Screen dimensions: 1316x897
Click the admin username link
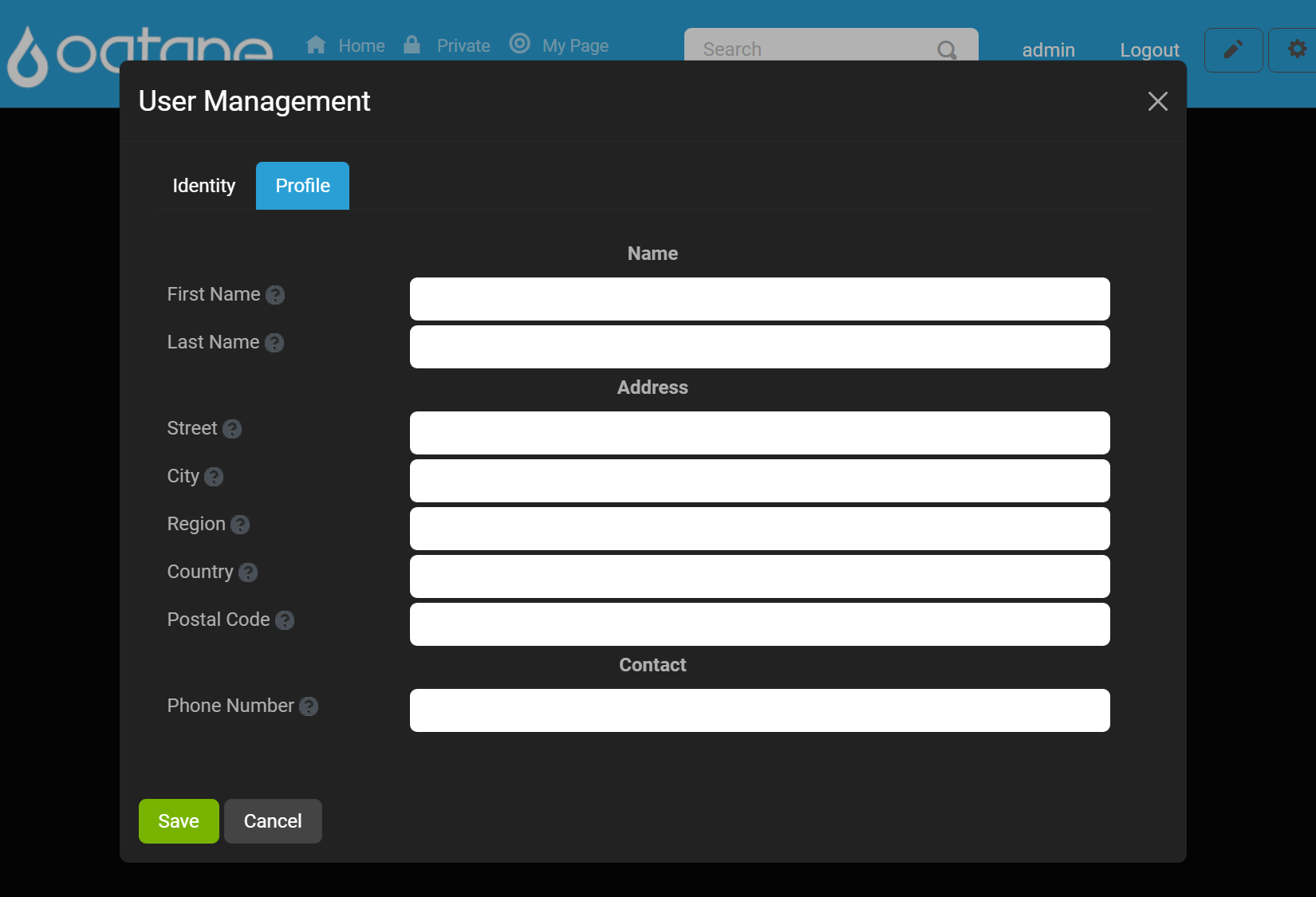[1048, 50]
